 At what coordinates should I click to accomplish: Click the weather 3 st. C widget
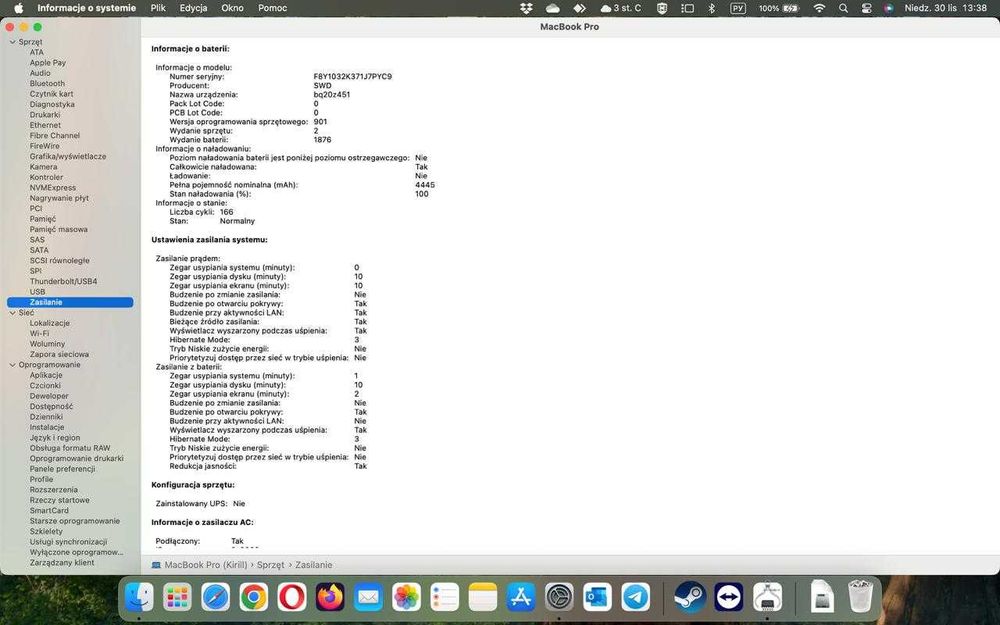tap(621, 8)
